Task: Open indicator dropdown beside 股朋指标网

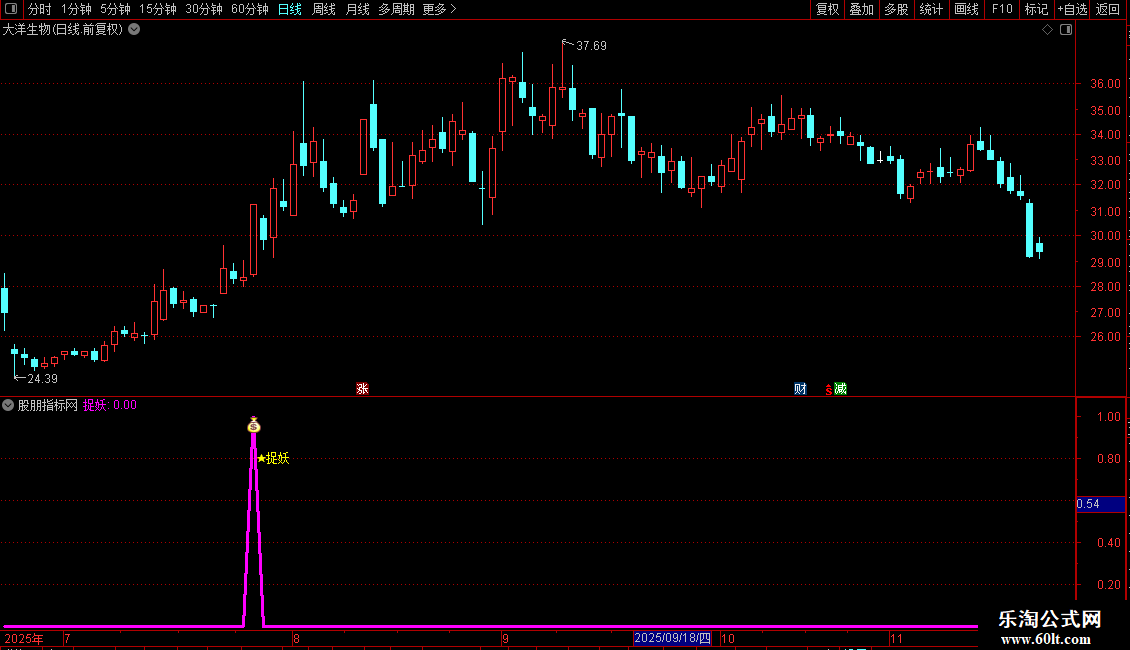Action: click(8, 405)
